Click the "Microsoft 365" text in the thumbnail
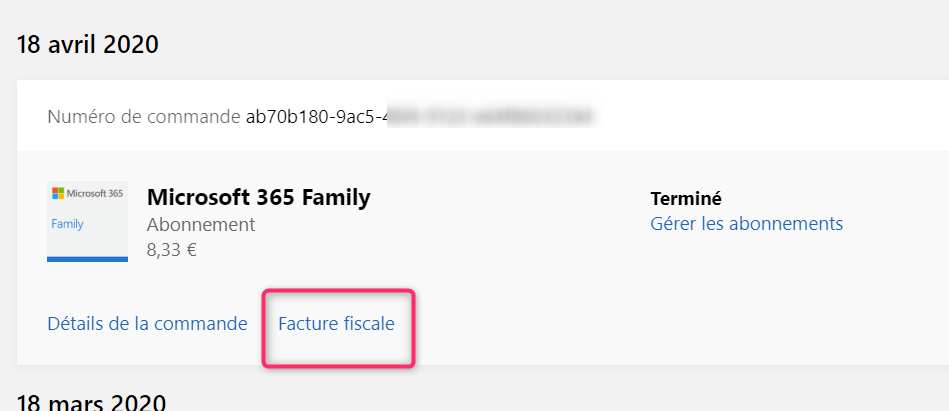The height and width of the screenshot is (411, 949). click(x=94, y=193)
